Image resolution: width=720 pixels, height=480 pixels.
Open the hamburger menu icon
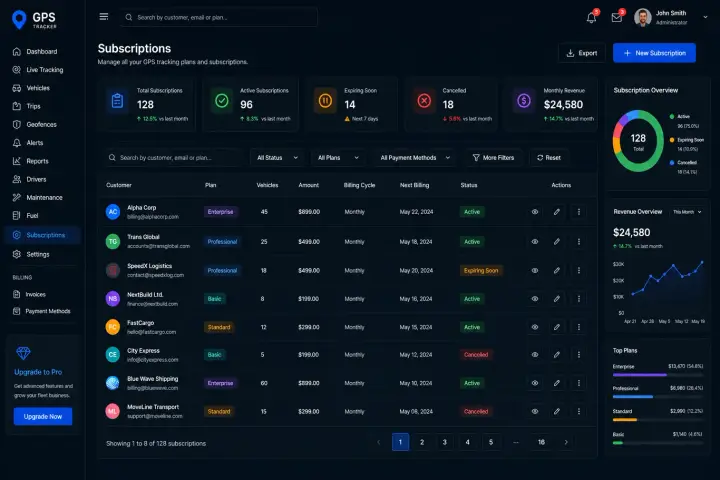(x=104, y=17)
